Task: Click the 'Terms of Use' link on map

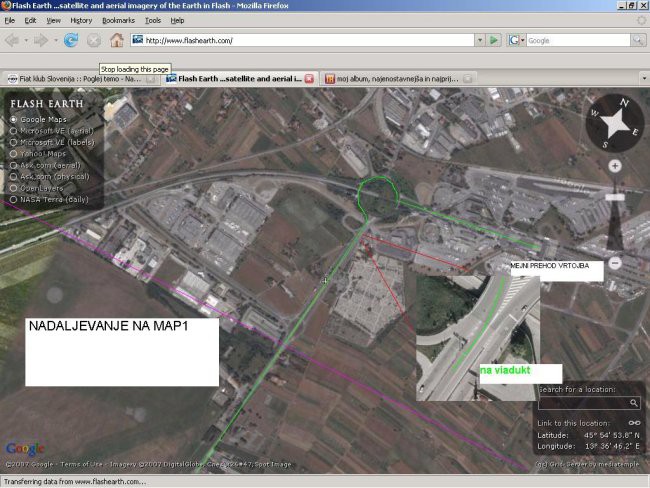Action: tap(81, 464)
